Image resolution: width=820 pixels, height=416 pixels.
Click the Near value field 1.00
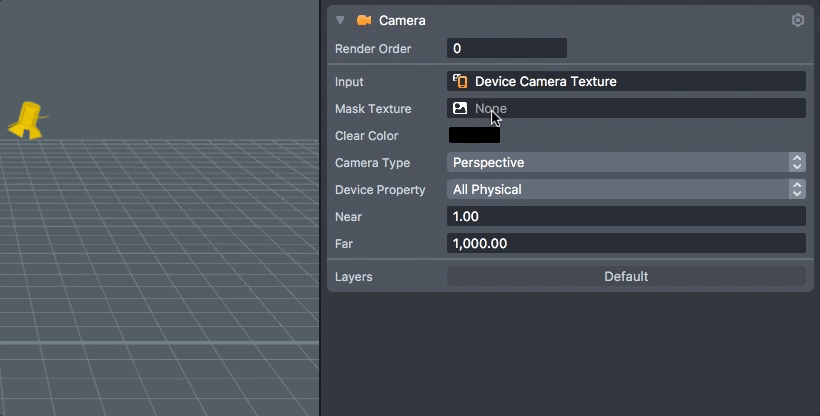point(626,216)
